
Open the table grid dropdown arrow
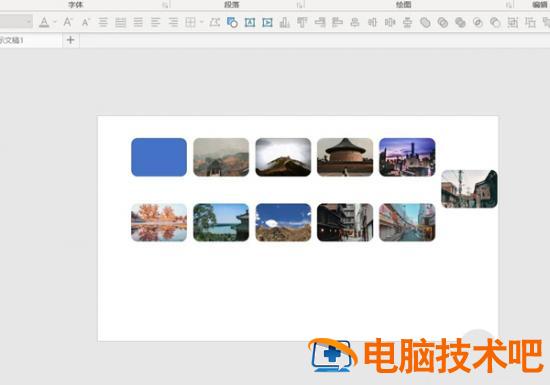(x=202, y=22)
